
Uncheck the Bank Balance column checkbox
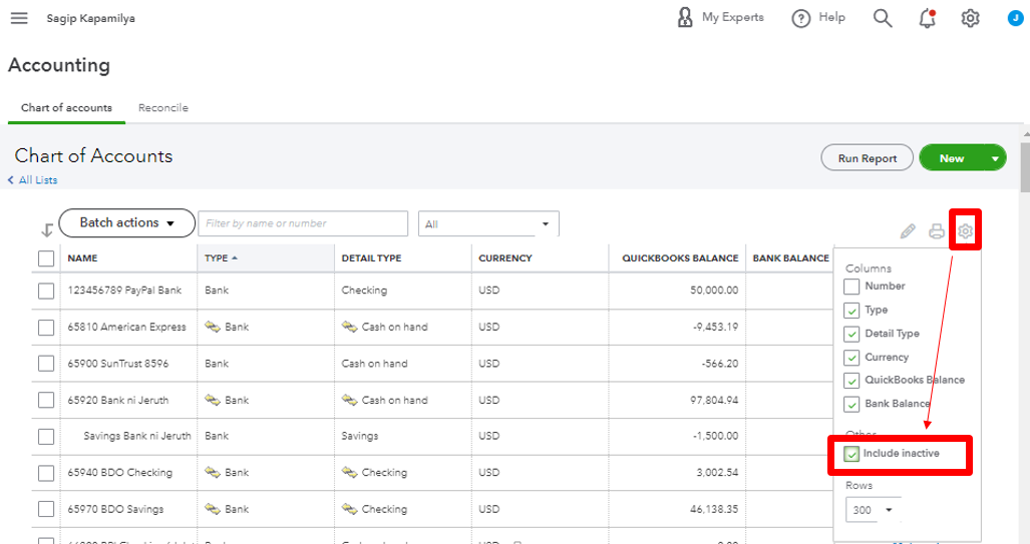click(x=852, y=405)
